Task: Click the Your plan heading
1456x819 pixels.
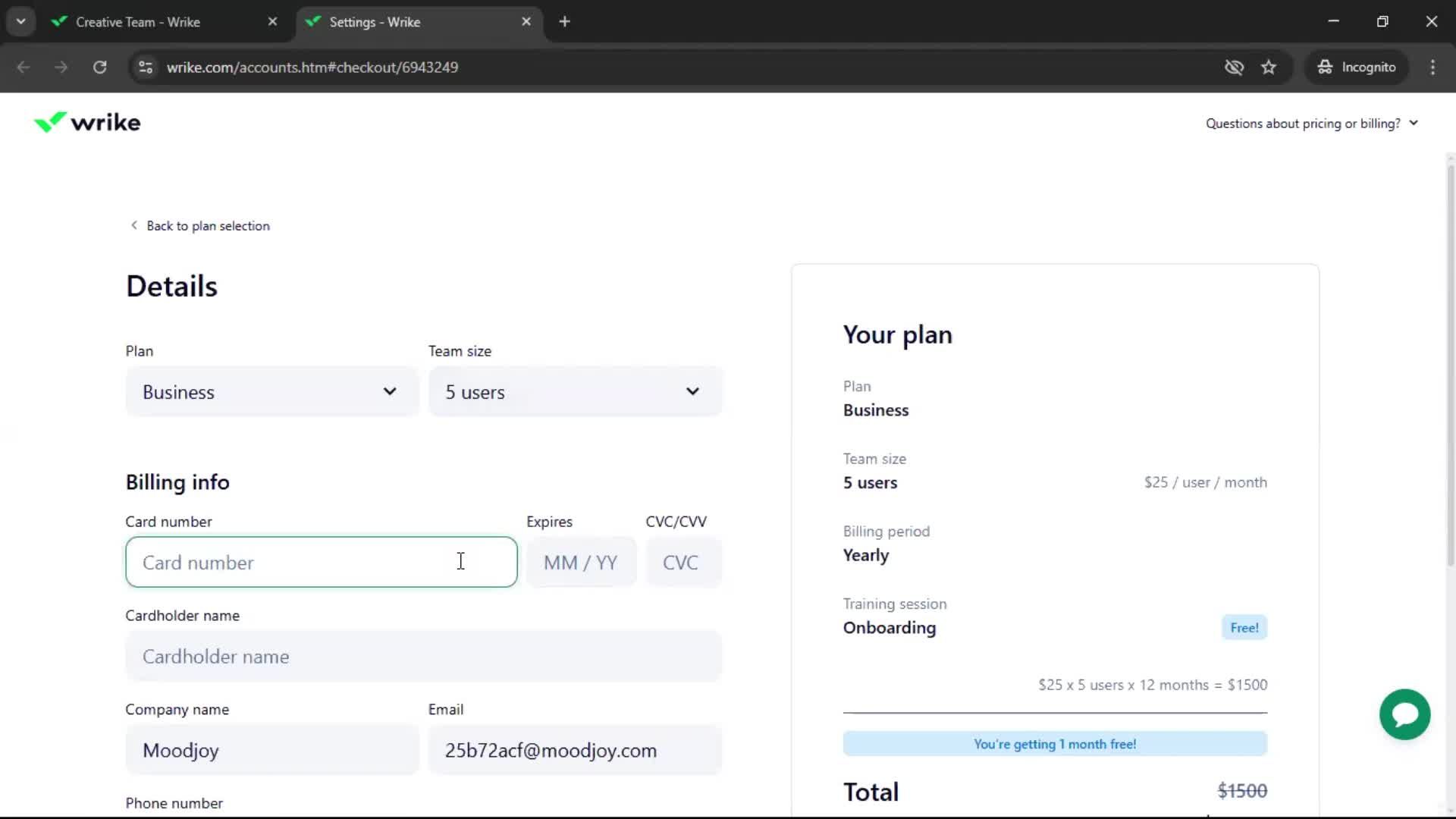Action: click(898, 334)
